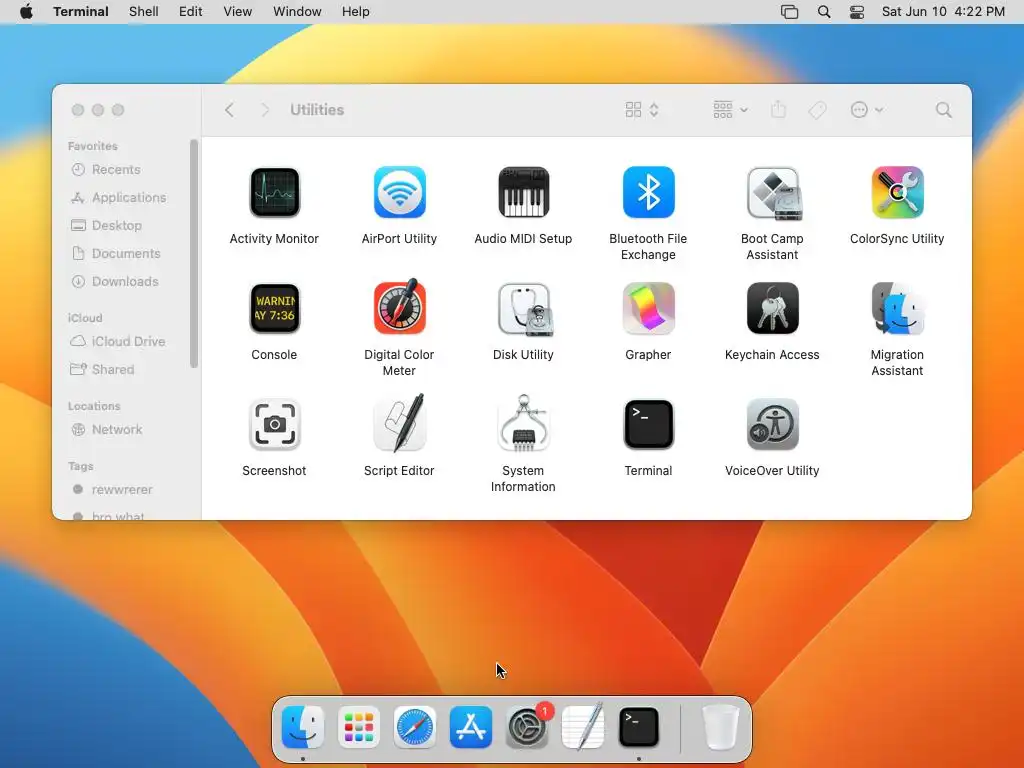Image resolution: width=1024 pixels, height=768 pixels.
Task: Click the Boot Camp Assistant icon
Action: coord(773,193)
